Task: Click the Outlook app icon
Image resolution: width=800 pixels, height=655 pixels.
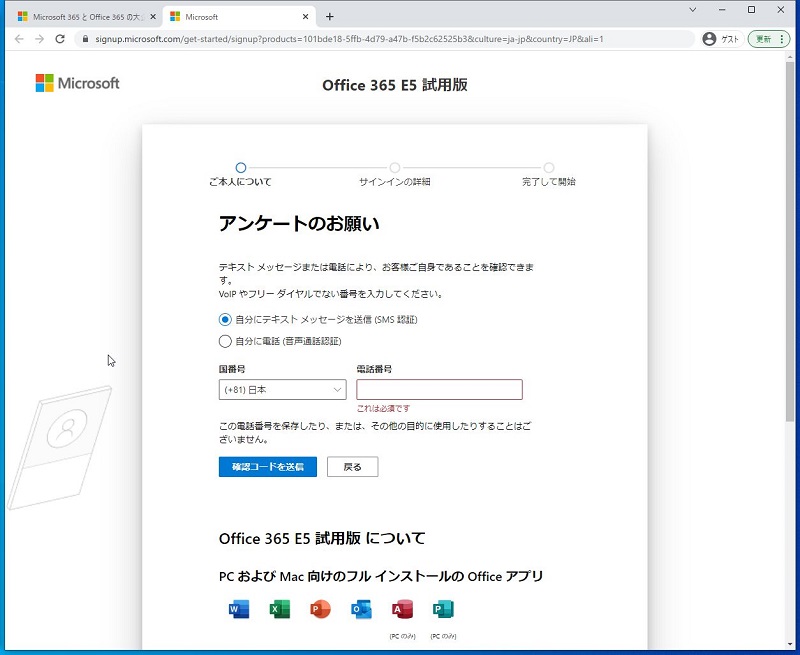Action: [361, 609]
